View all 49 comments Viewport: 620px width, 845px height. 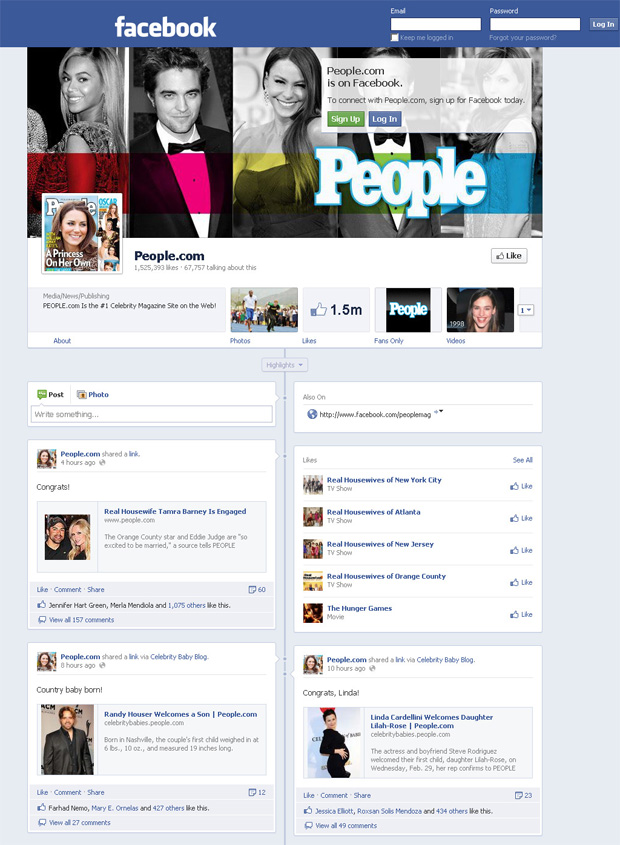point(346,826)
